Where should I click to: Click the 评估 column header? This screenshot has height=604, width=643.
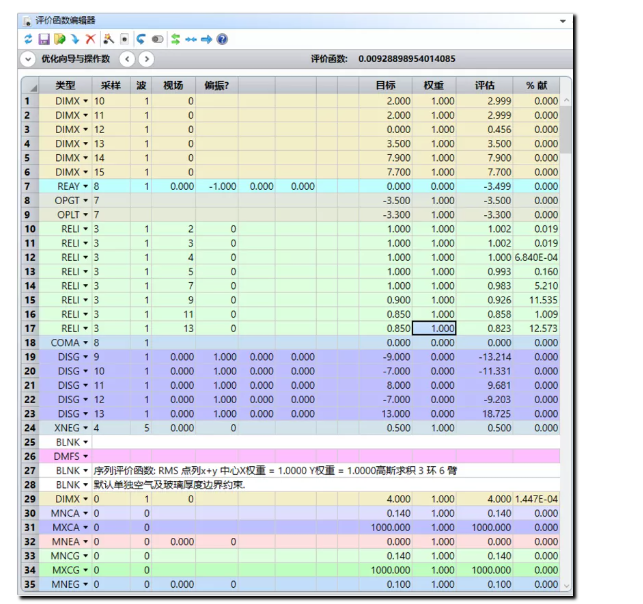tap(484, 85)
